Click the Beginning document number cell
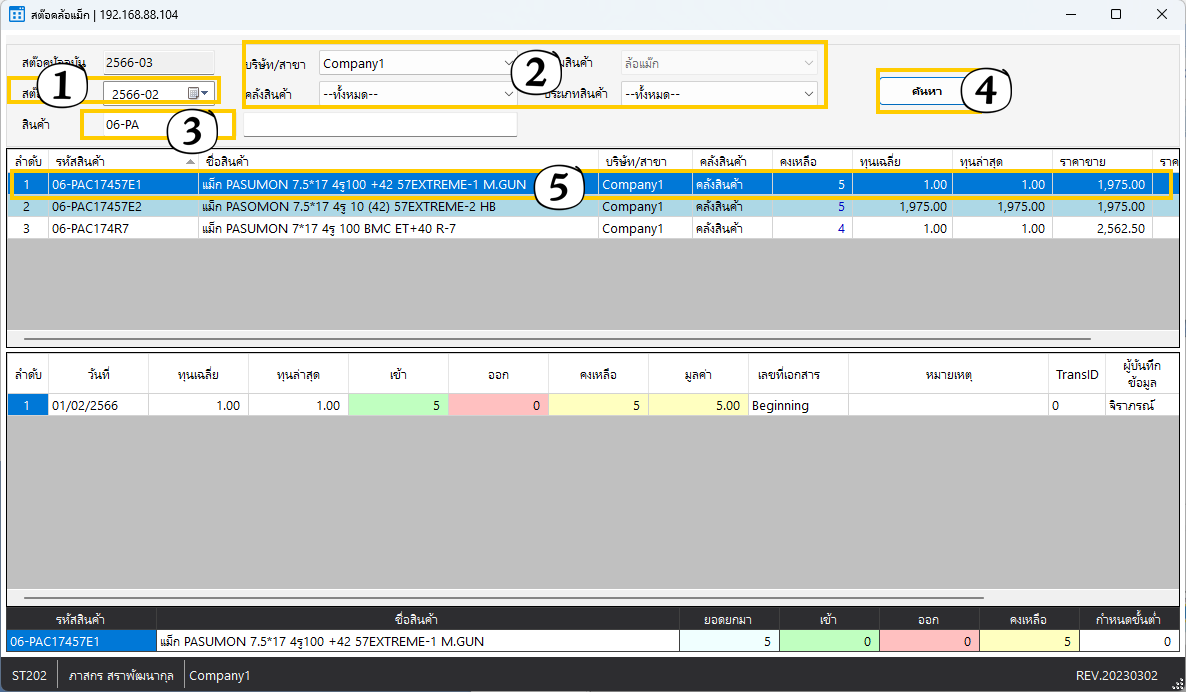 (797, 405)
